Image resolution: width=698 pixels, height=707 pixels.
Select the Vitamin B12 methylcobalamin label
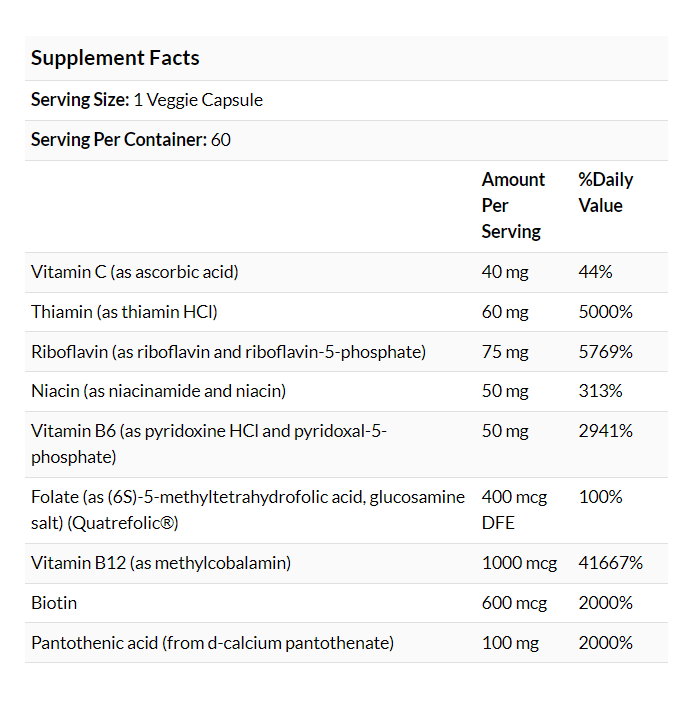tap(161, 563)
